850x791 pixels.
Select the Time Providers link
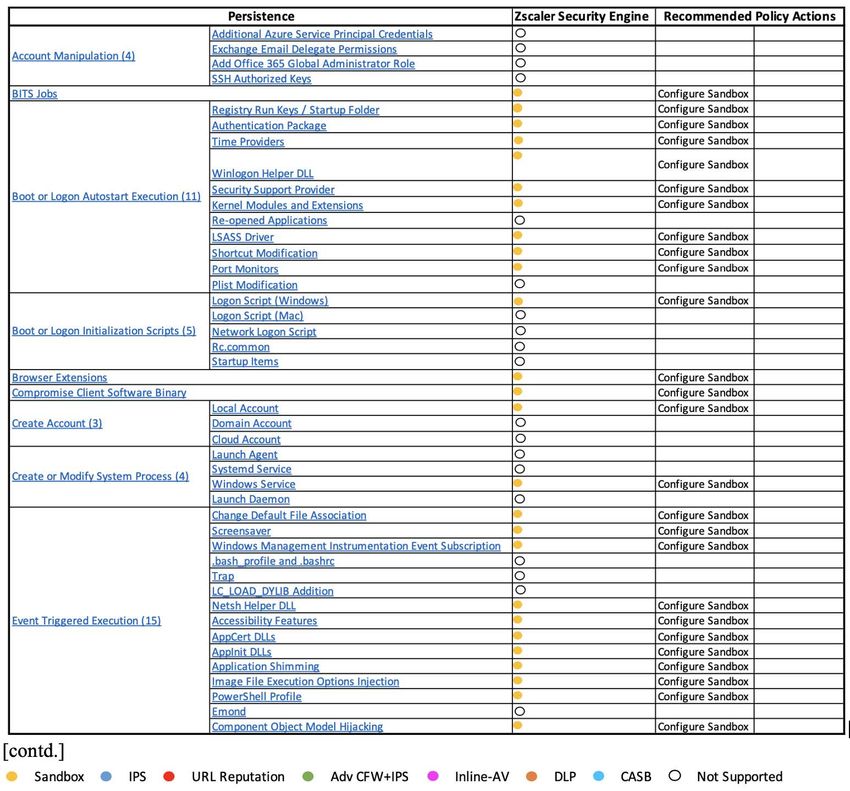(x=248, y=142)
